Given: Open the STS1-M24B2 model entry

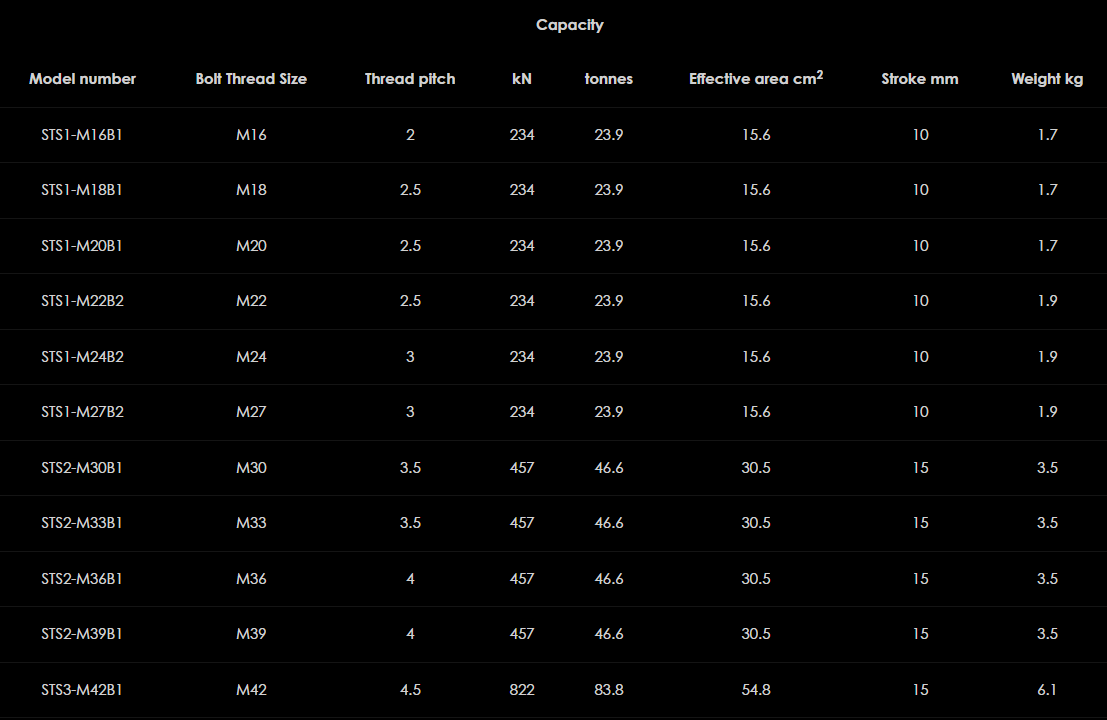Looking at the screenshot, I should [82, 356].
